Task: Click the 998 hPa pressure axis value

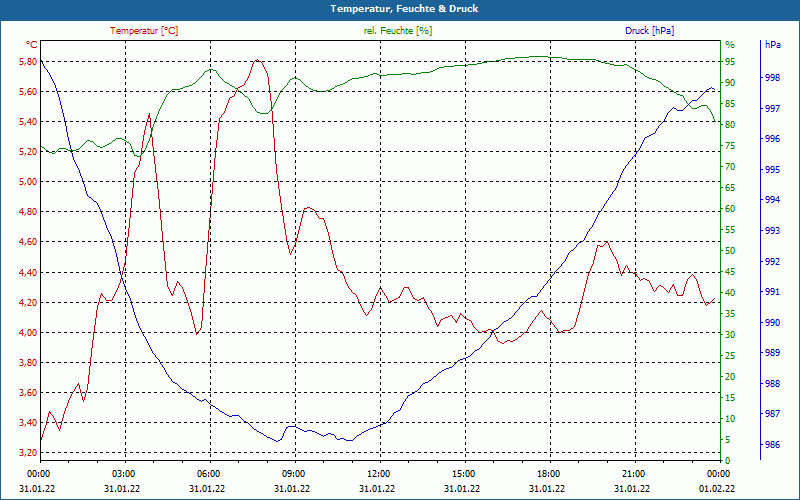Action: click(773, 78)
